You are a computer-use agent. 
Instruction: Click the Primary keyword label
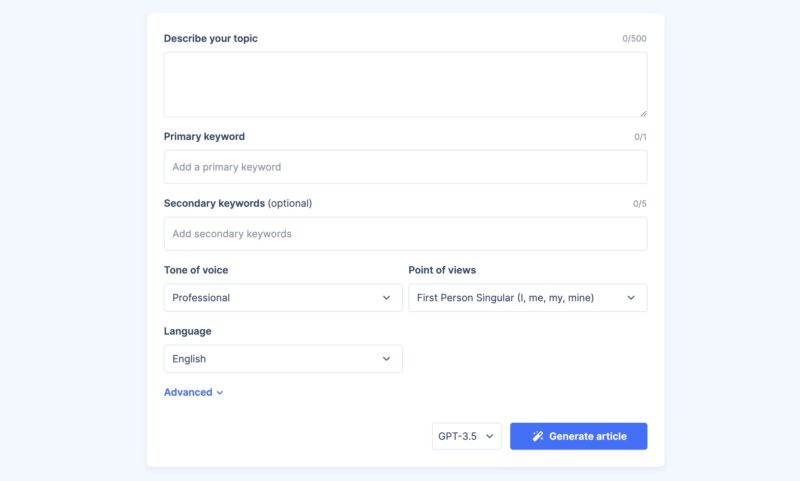(x=204, y=136)
